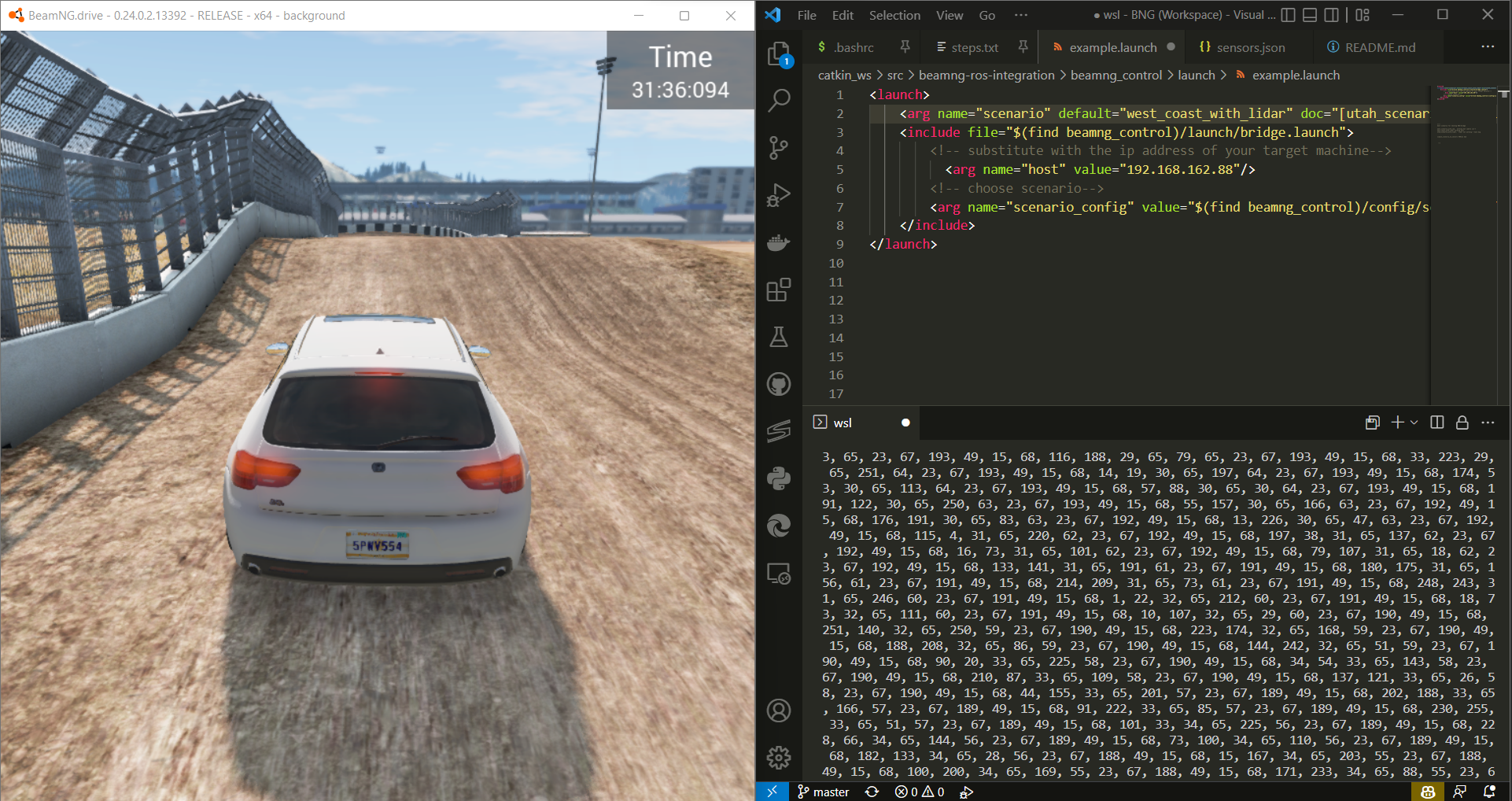
Task: Open the terminal launch profile dropdown
Action: [1414, 423]
